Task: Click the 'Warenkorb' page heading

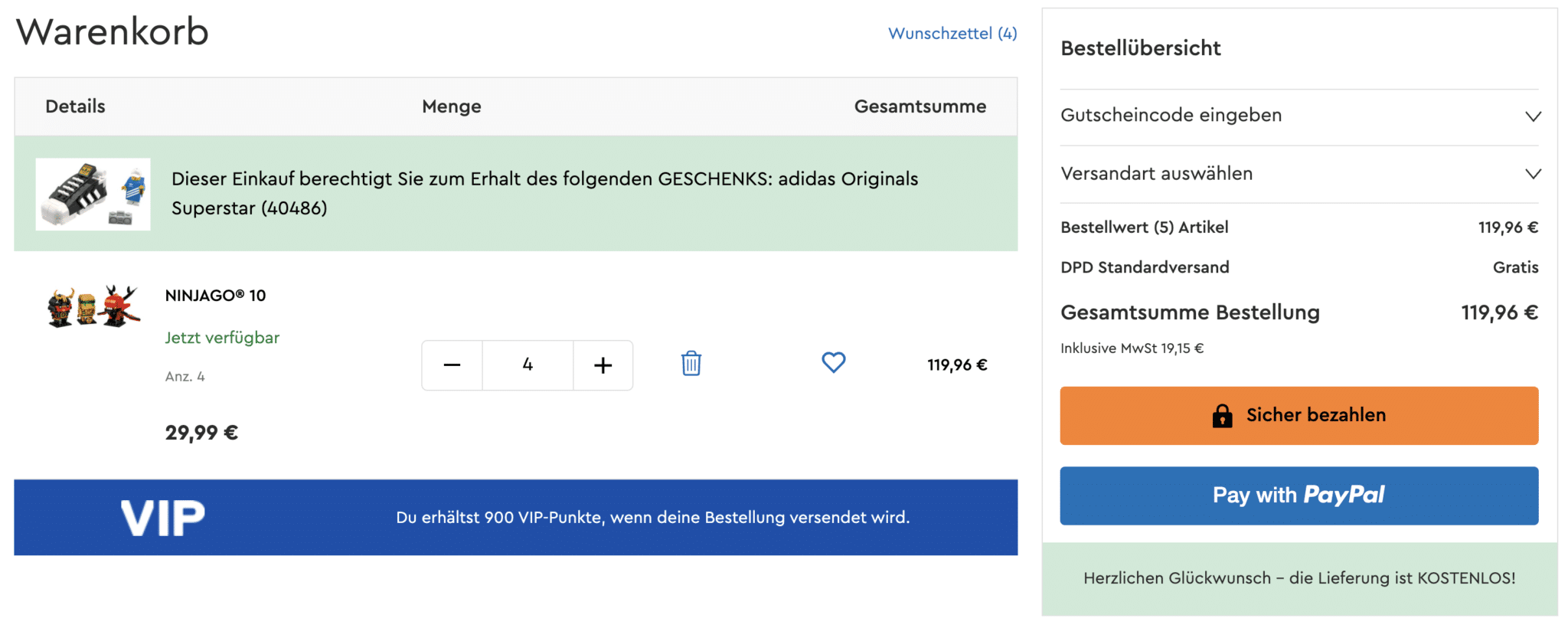Action: point(113,32)
